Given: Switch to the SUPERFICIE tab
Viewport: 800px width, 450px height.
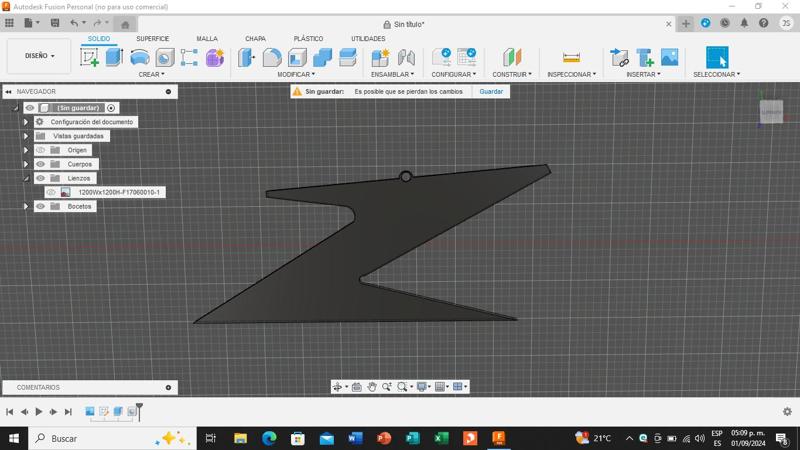Looking at the screenshot, I should 153,39.
